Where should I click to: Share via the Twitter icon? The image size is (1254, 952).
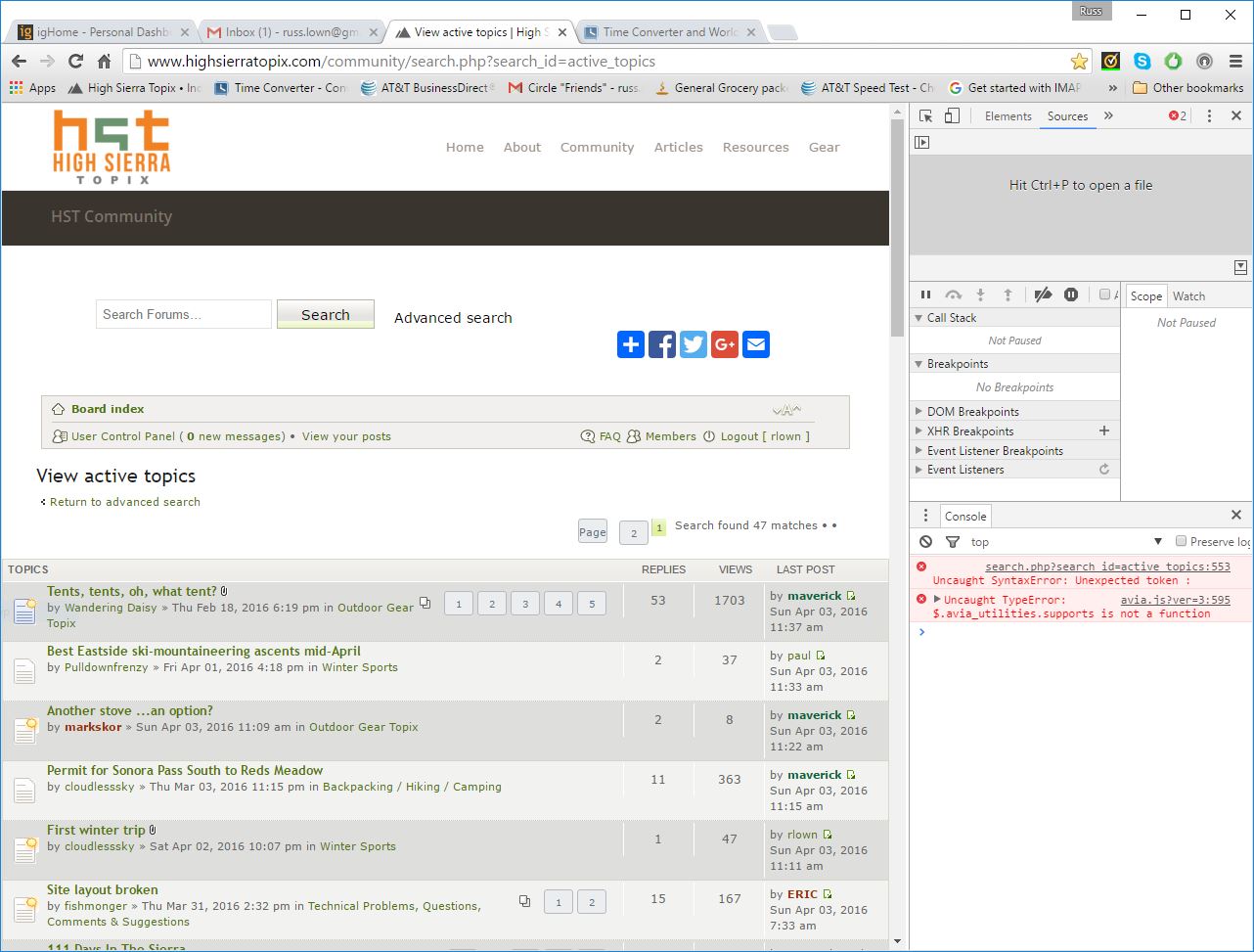pyautogui.click(x=694, y=344)
